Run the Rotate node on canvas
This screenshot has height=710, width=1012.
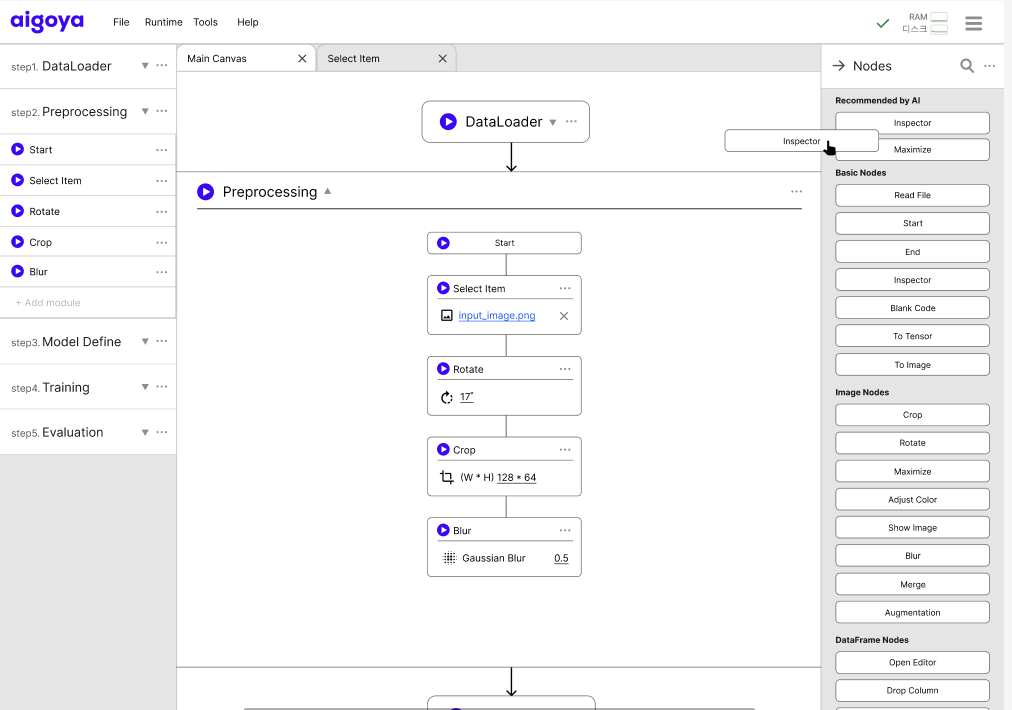pos(443,369)
